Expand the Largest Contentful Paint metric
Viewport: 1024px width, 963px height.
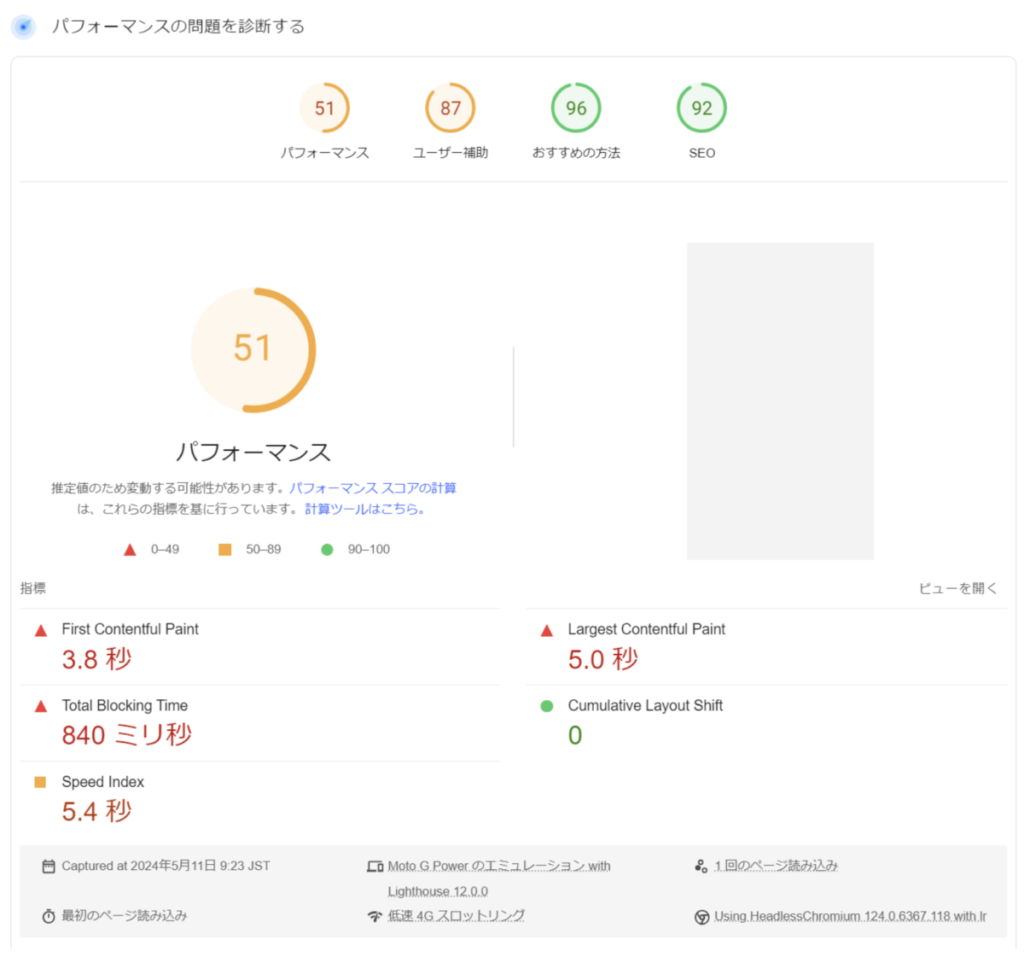pyautogui.click(x=646, y=630)
